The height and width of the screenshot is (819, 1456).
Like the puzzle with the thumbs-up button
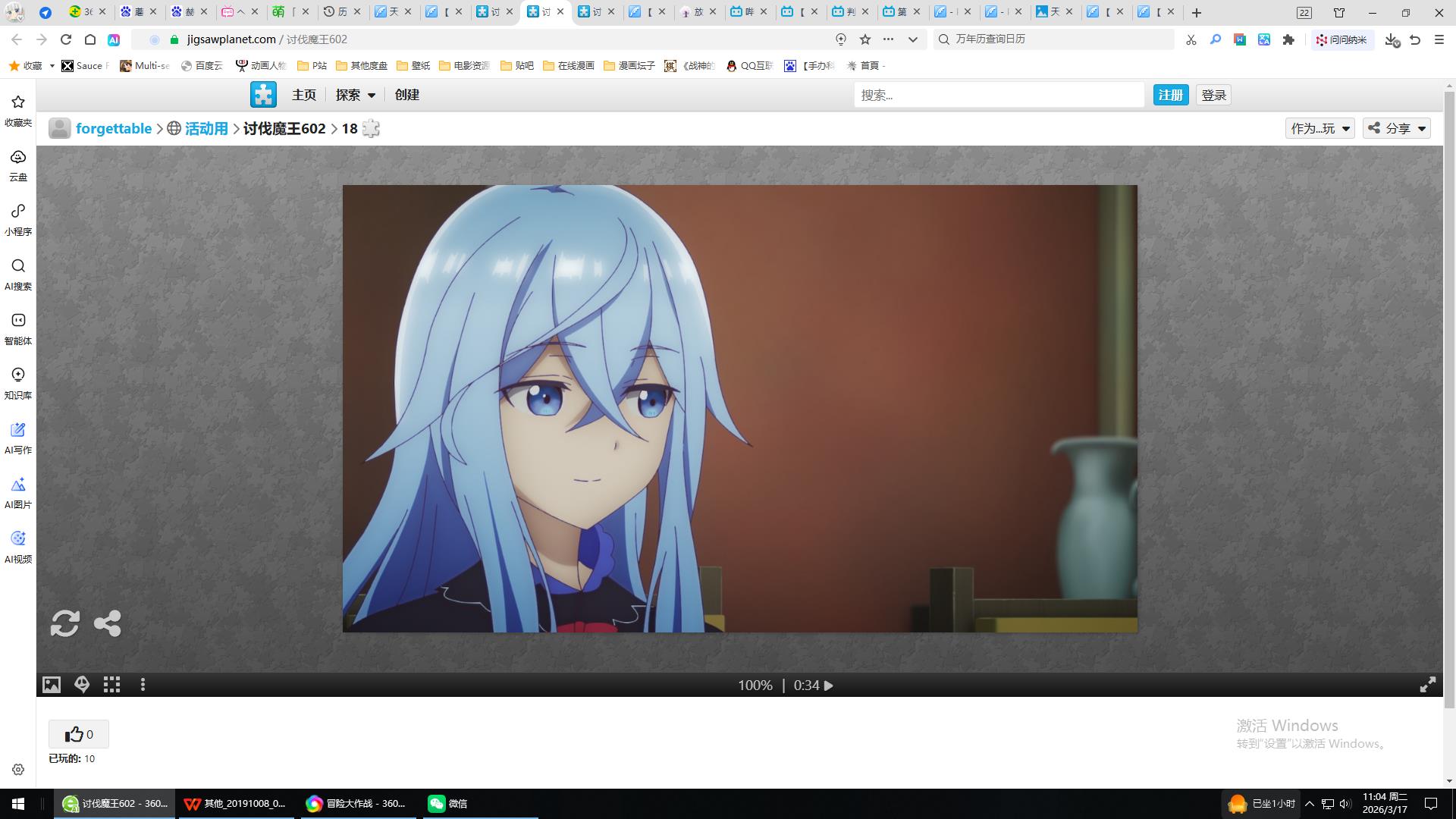(x=79, y=734)
